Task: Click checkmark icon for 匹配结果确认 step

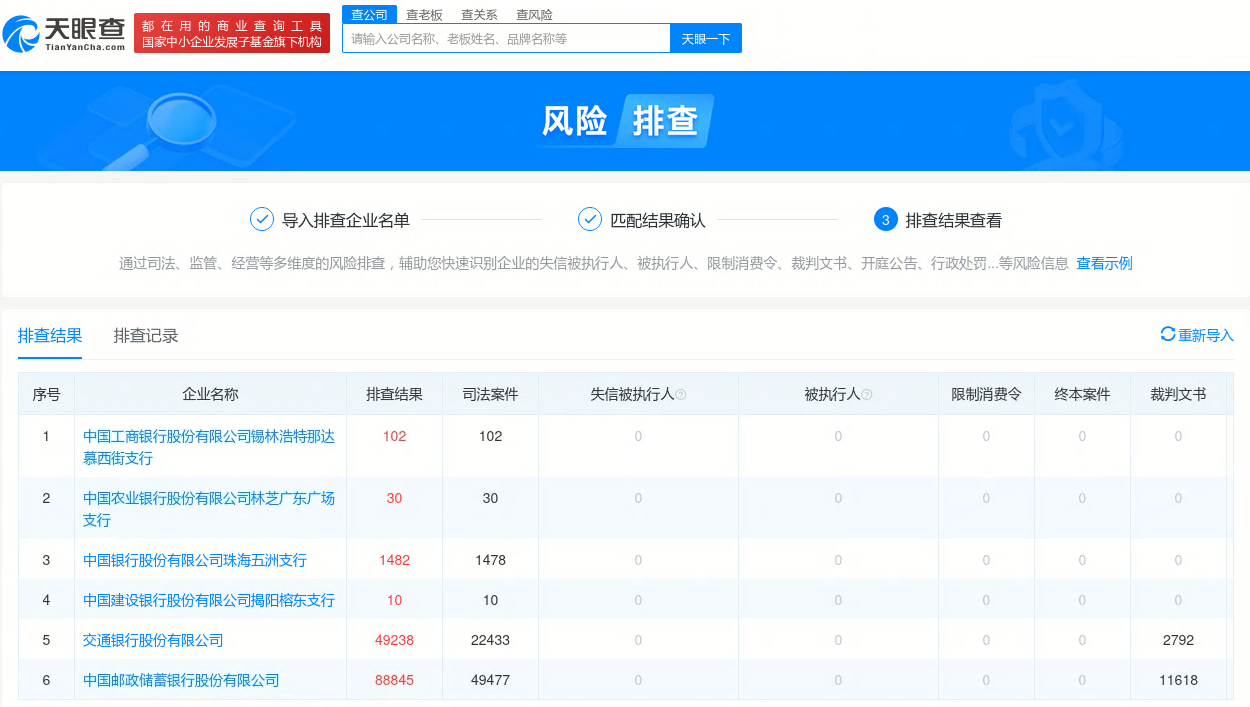Action: 587,219
